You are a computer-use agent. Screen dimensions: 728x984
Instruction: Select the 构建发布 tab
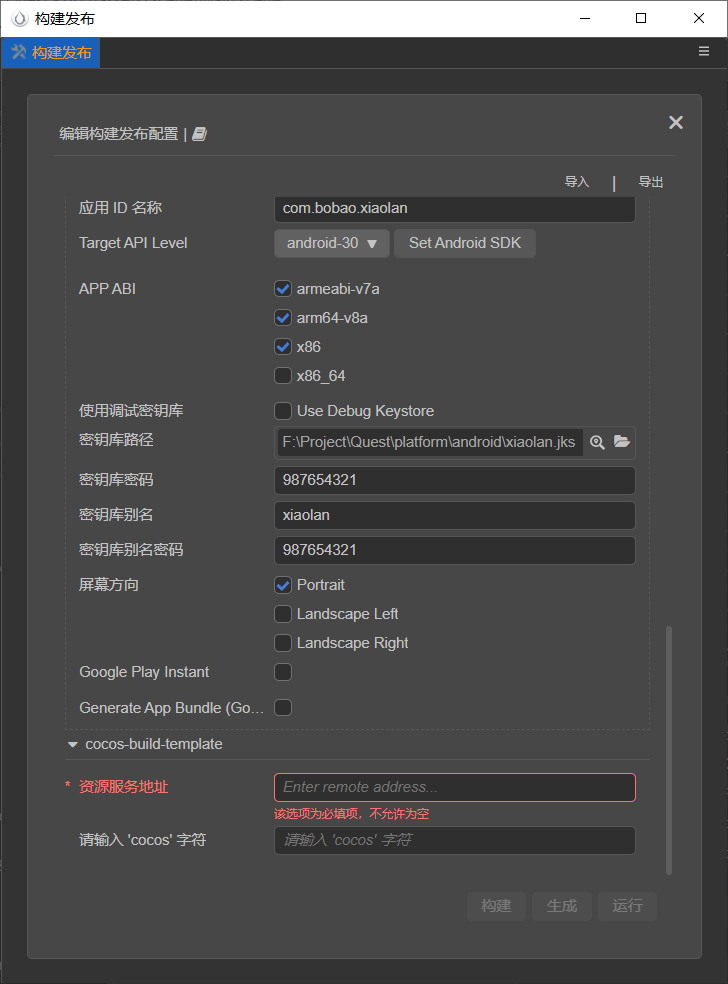(x=51, y=53)
